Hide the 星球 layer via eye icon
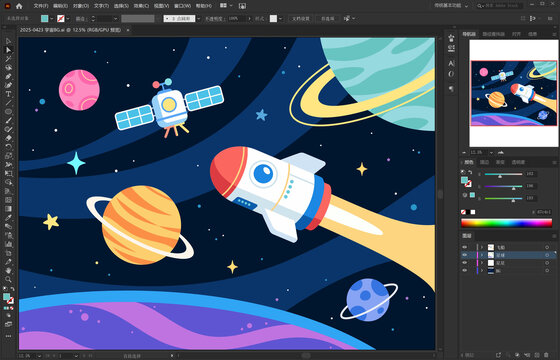The height and width of the screenshot is (360, 560). [465, 255]
